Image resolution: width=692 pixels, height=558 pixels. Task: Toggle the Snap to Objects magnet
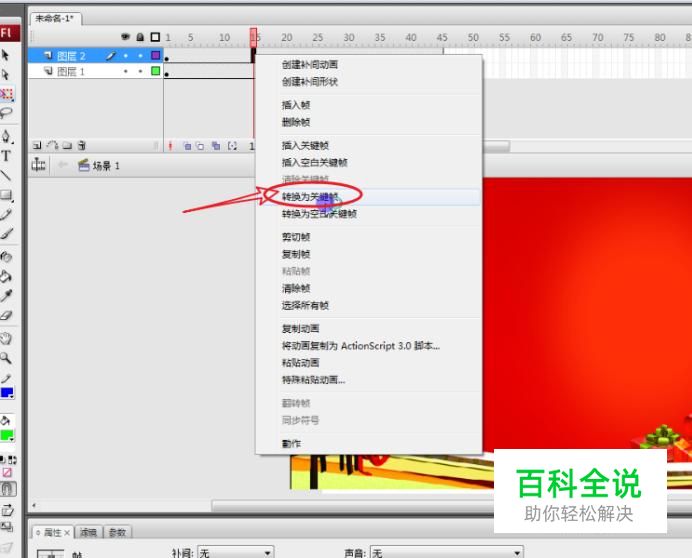click(x=8, y=489)
